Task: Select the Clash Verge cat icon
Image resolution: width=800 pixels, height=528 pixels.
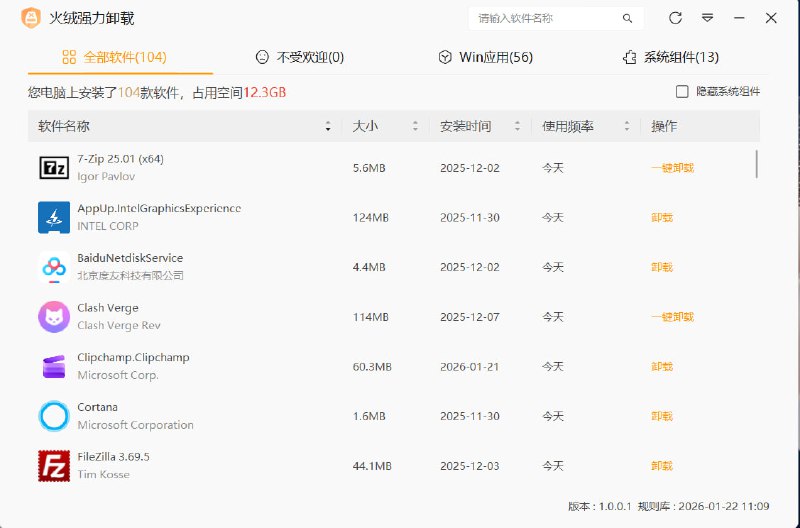Action: point(54,316)
